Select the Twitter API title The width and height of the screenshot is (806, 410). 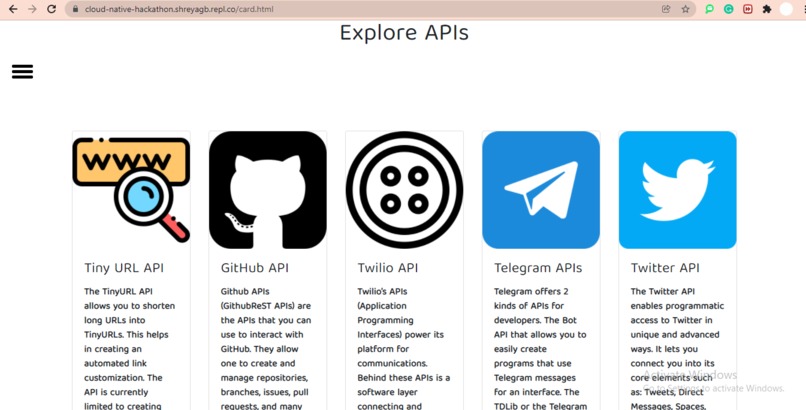[x=665, y=268]
